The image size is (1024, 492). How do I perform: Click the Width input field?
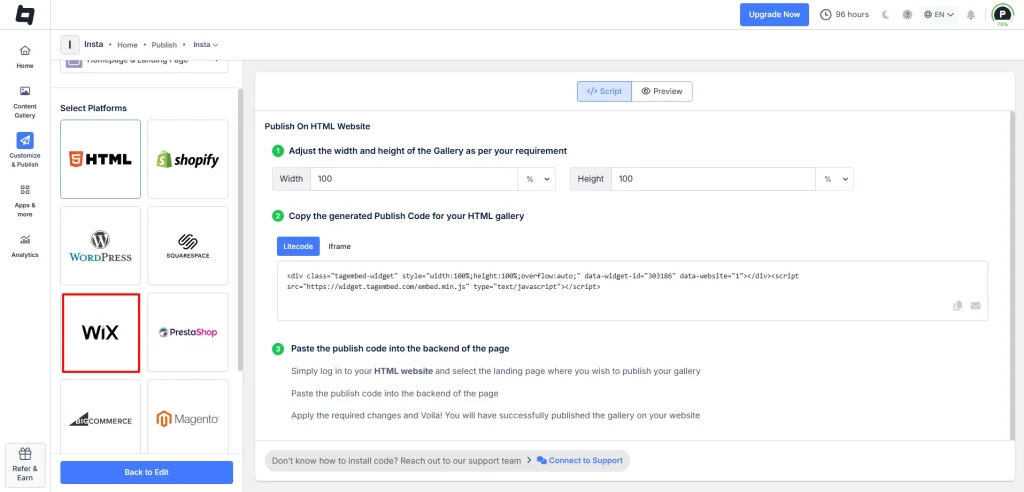click(415, 179)
